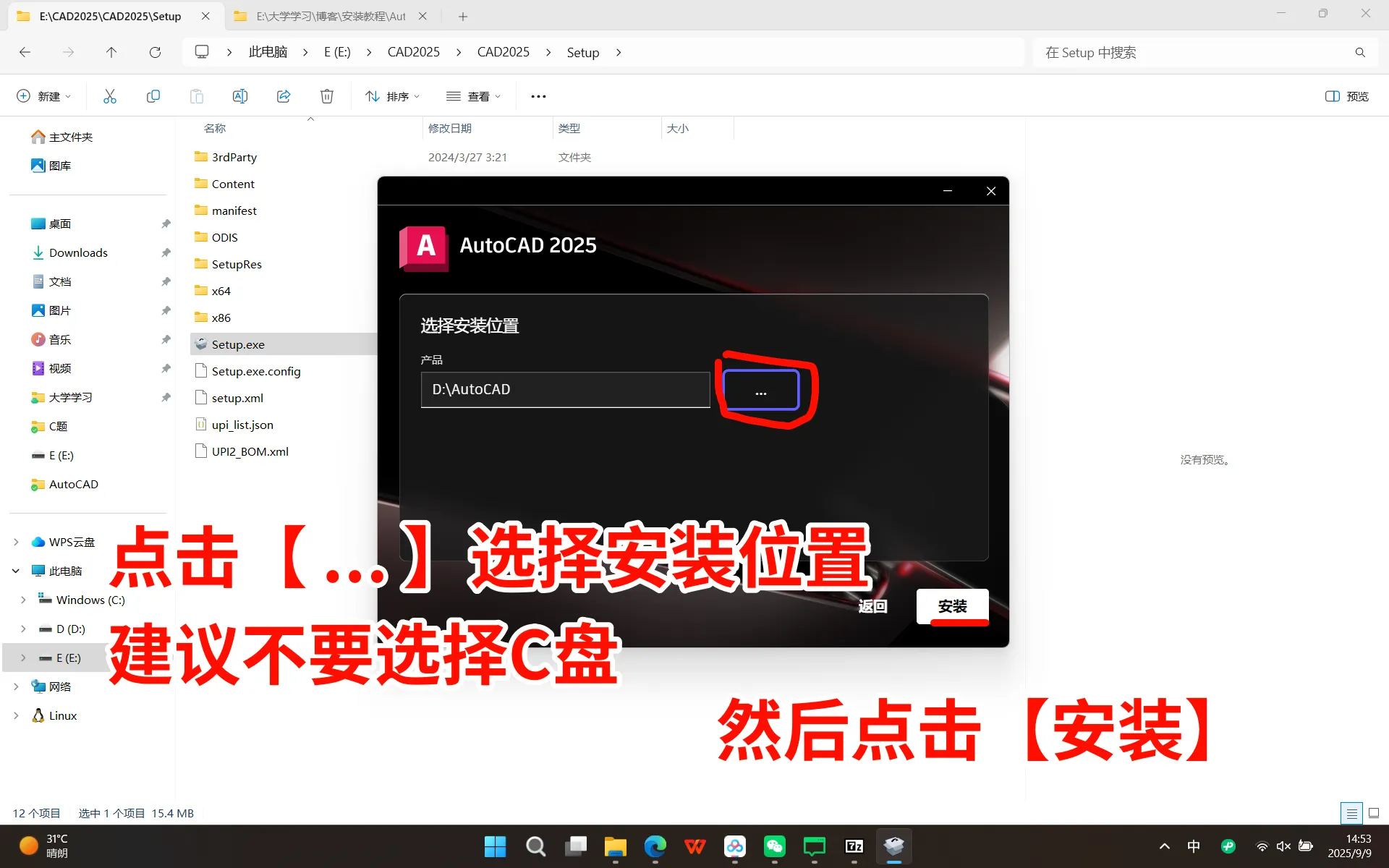Toggle the 预览 preview pane
Screen dimensions: 1389x868
point(1346,95)
